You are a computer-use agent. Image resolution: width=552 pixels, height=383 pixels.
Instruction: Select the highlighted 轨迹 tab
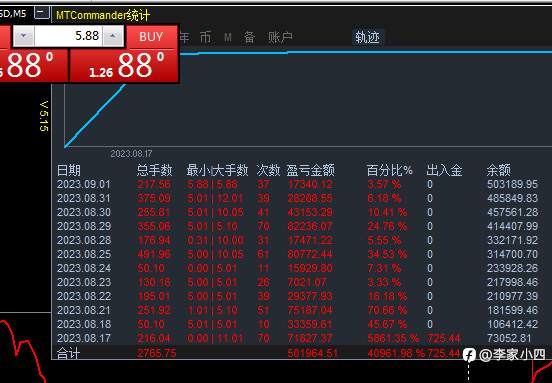pos(368,37)
